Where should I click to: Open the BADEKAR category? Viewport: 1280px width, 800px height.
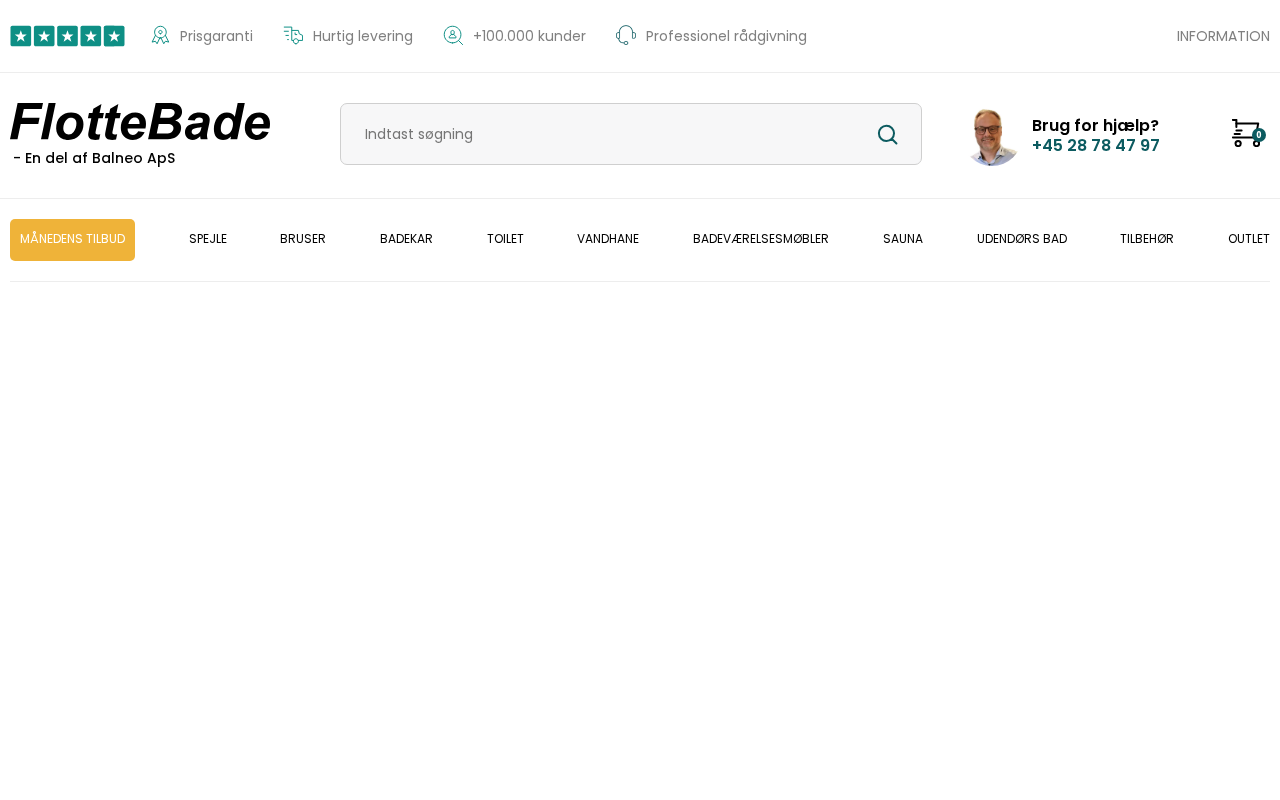pyautogui.click(x=406, y=239)
